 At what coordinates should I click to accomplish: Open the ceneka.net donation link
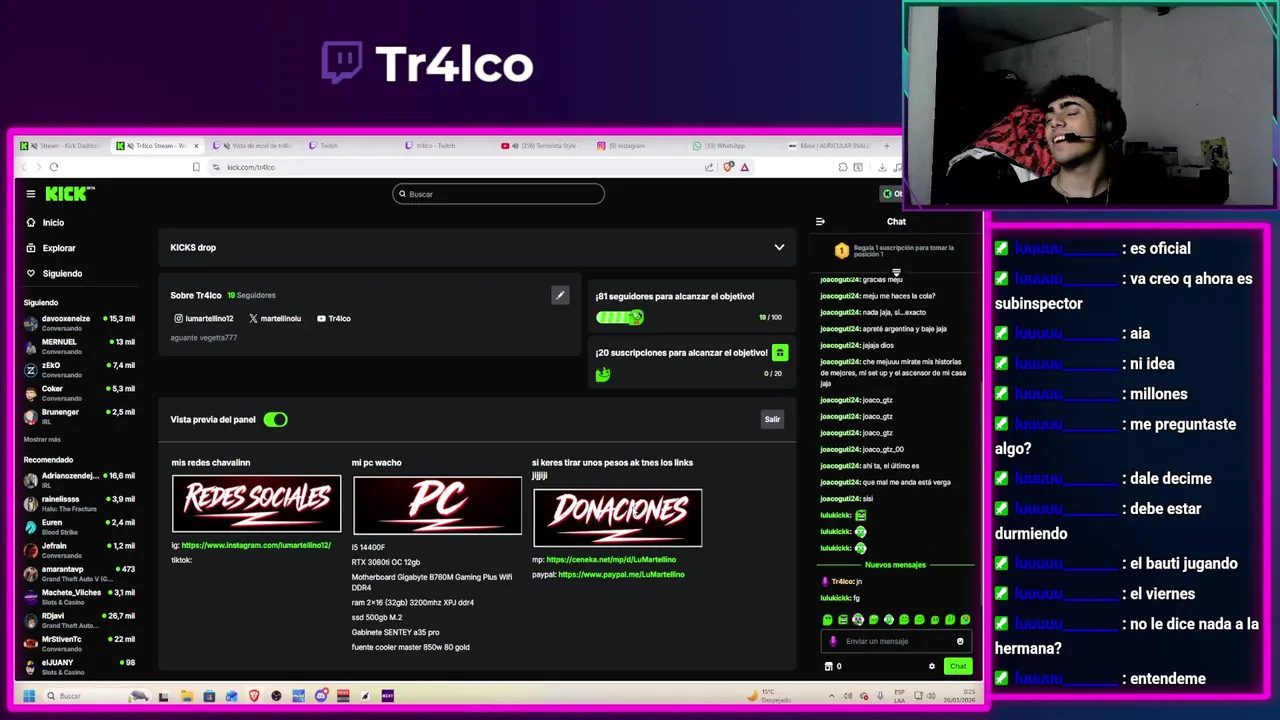611,560
